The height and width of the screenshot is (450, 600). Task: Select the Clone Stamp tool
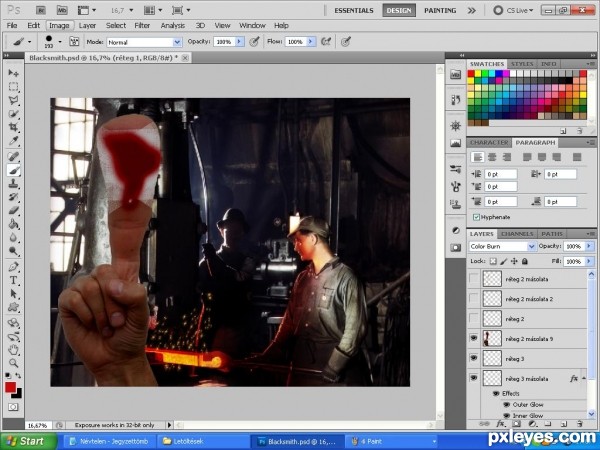(x=13, y=184)
